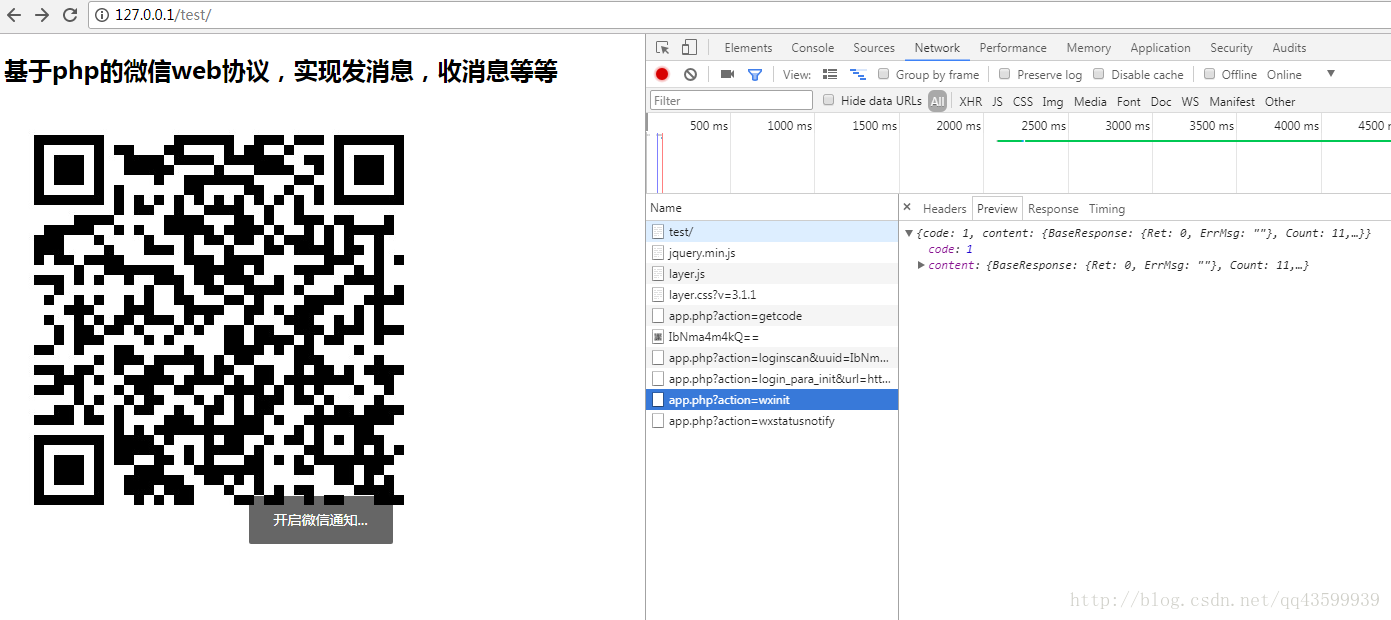1391x620 pixels.
Task: Select the jquery.min.js request
Action: tap(771, 253)
